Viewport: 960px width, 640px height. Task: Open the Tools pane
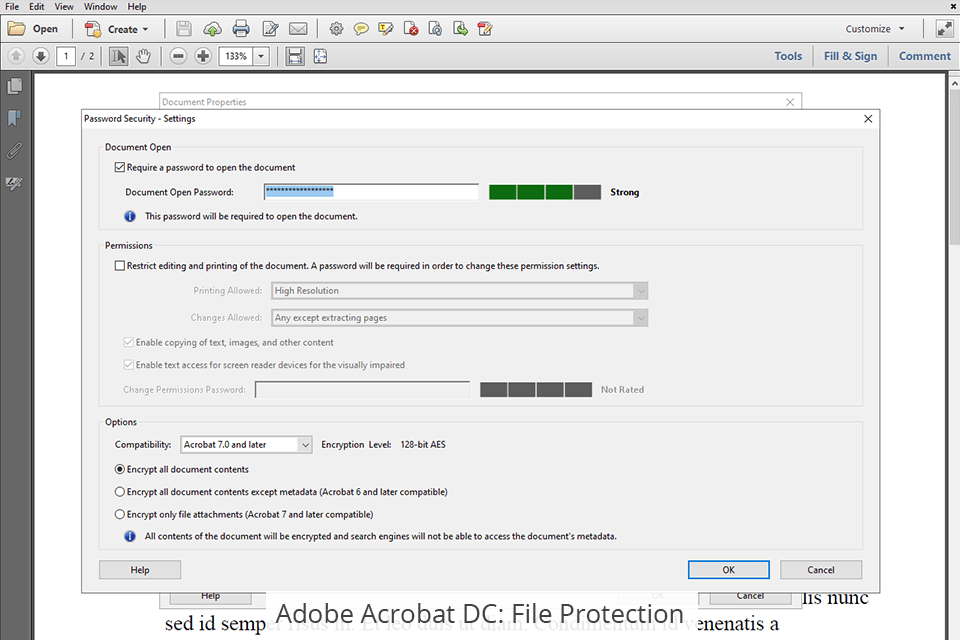(788, 56)
